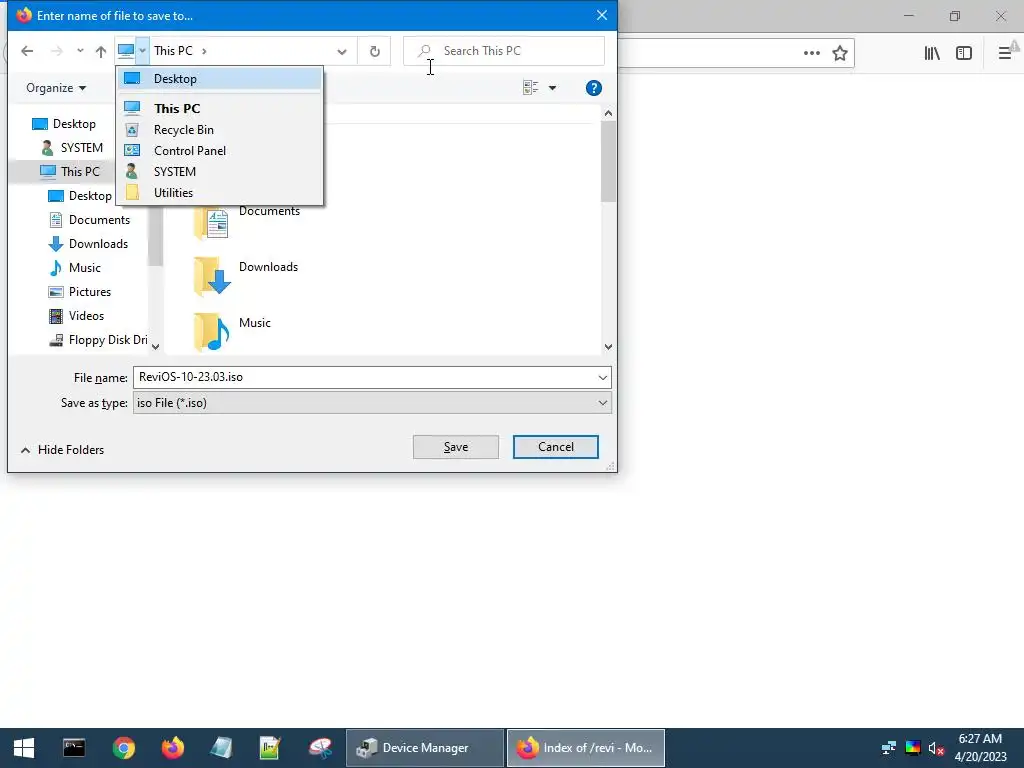Bookmark this page with the star icon
Image resolution: width=1024 pixels, height=768 pixels.
840,54
